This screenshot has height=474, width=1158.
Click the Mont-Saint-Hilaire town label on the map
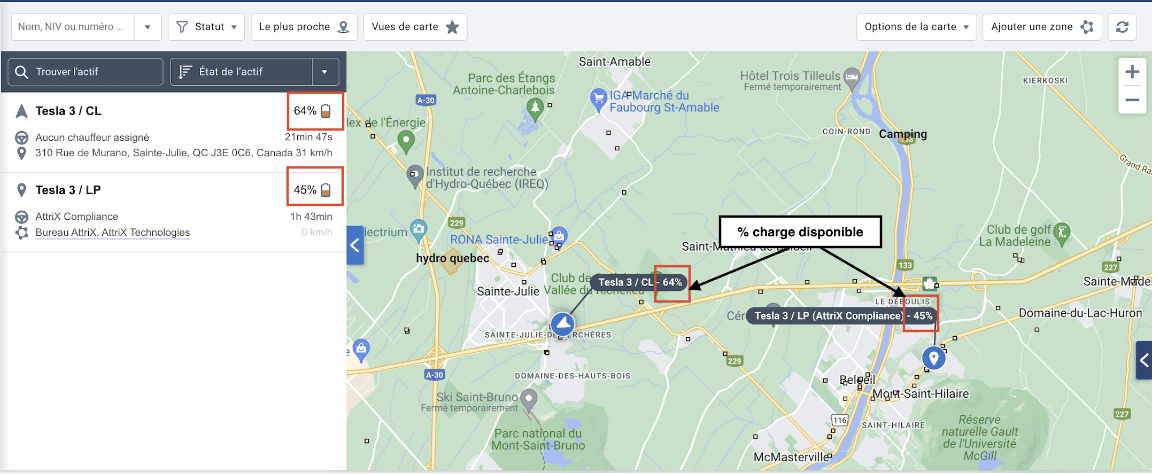920,394
